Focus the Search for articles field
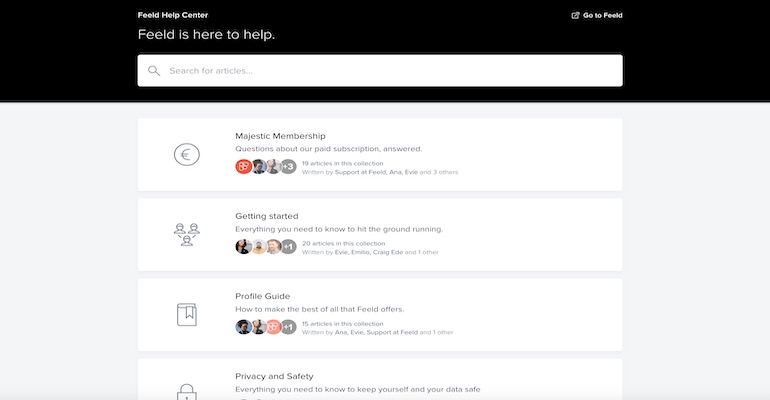 click(x=380, y=71)
